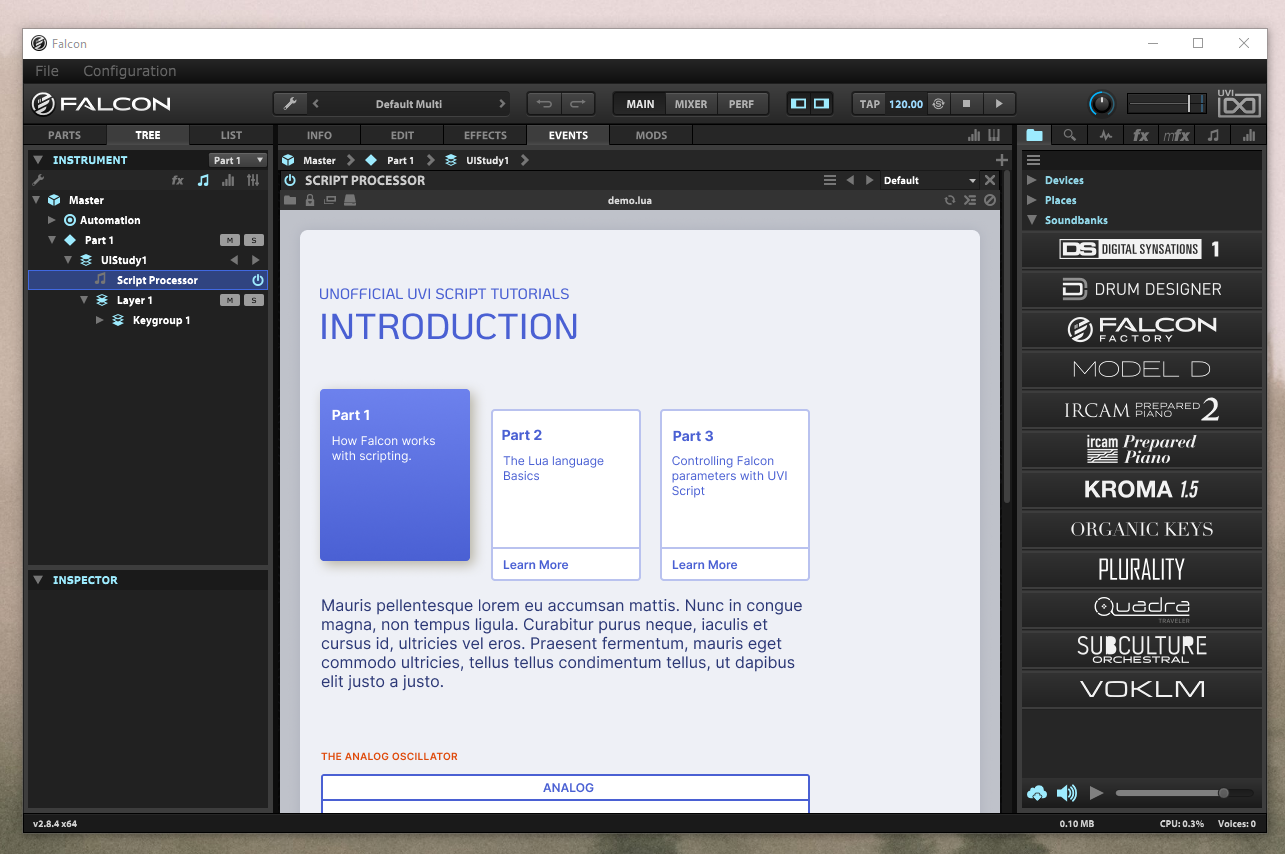Click the waveform tab icon in browser
This screenshot has height=854, width=1285.
tap(1105, 135)
